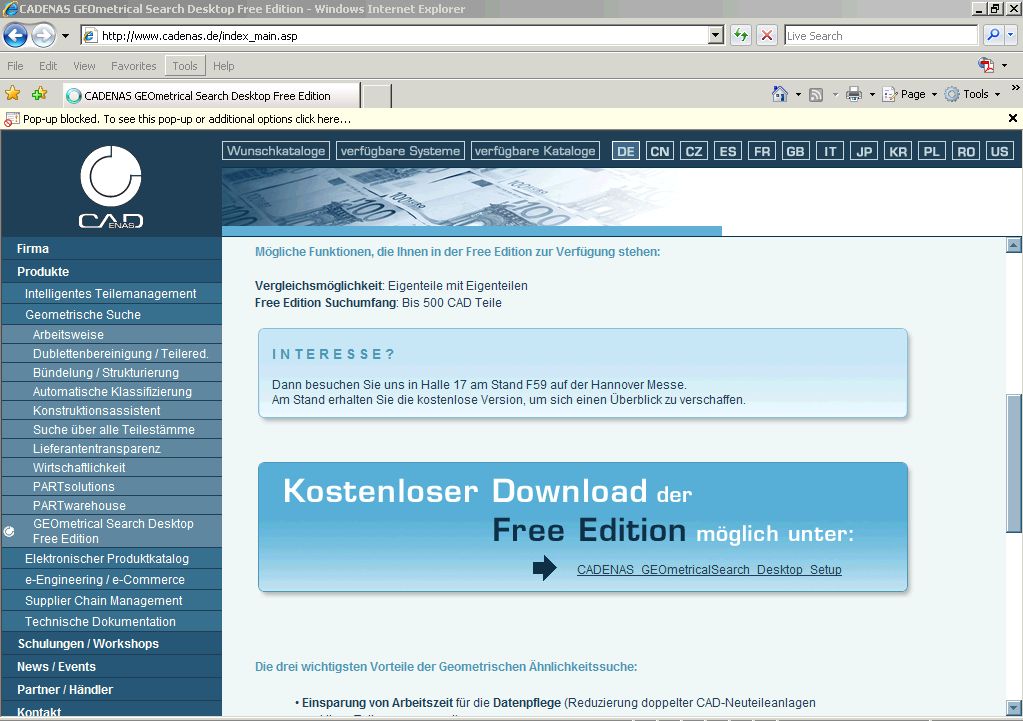This screenshot has height=721, width=1023.
Task: Open a new blank browser tab
Action: (376, 96)
